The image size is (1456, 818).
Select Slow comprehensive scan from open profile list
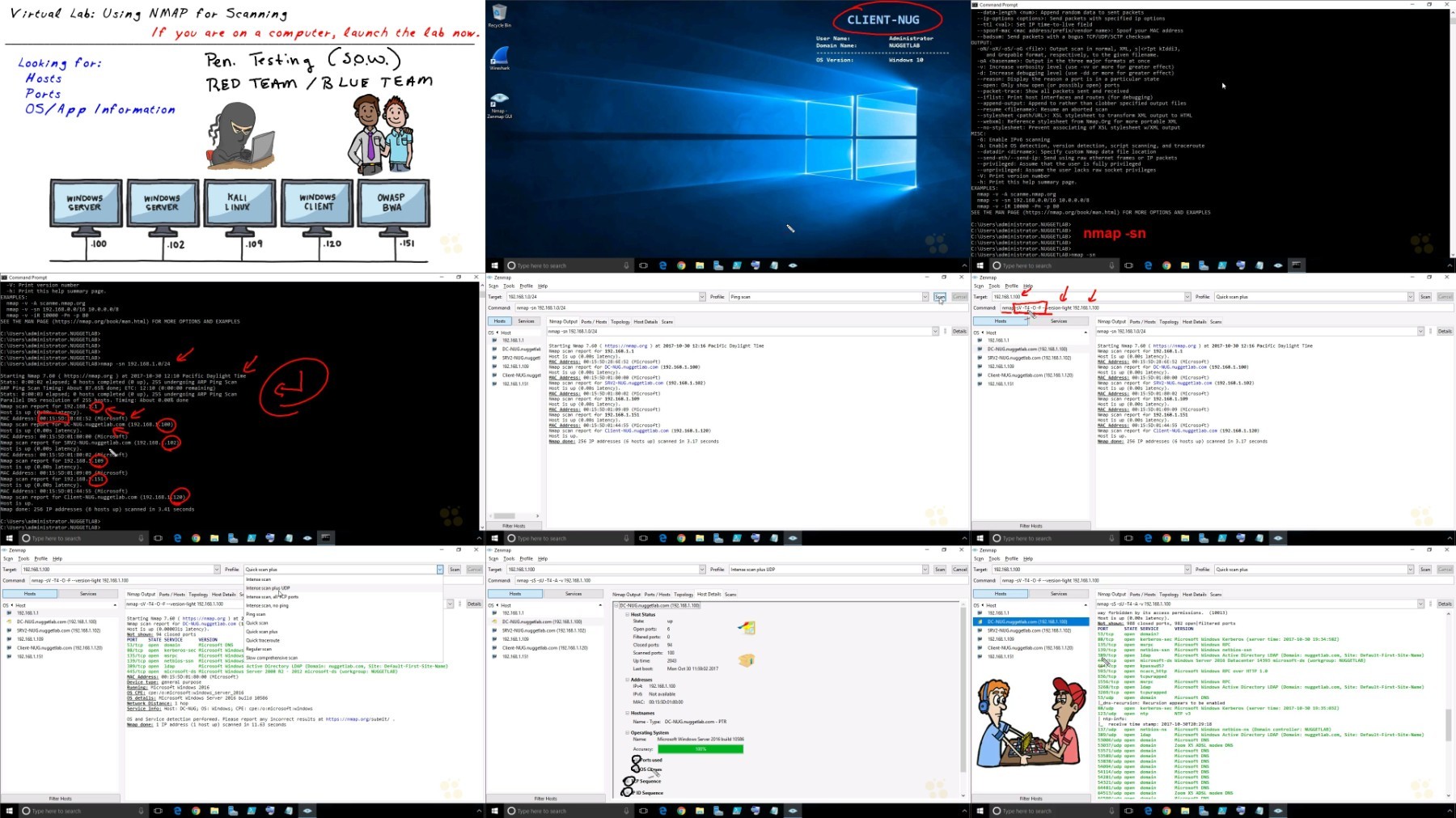click(343, 658)
